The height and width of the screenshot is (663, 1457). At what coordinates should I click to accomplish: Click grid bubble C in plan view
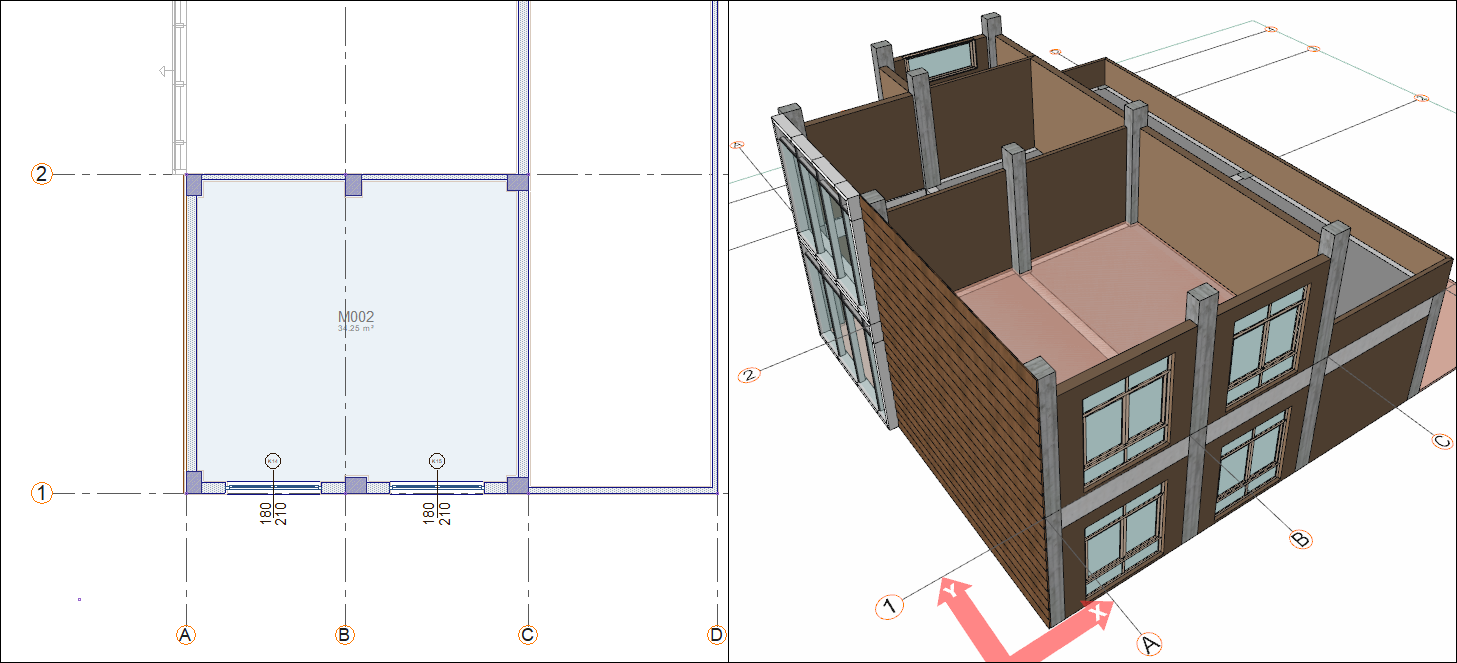(527, 634)
